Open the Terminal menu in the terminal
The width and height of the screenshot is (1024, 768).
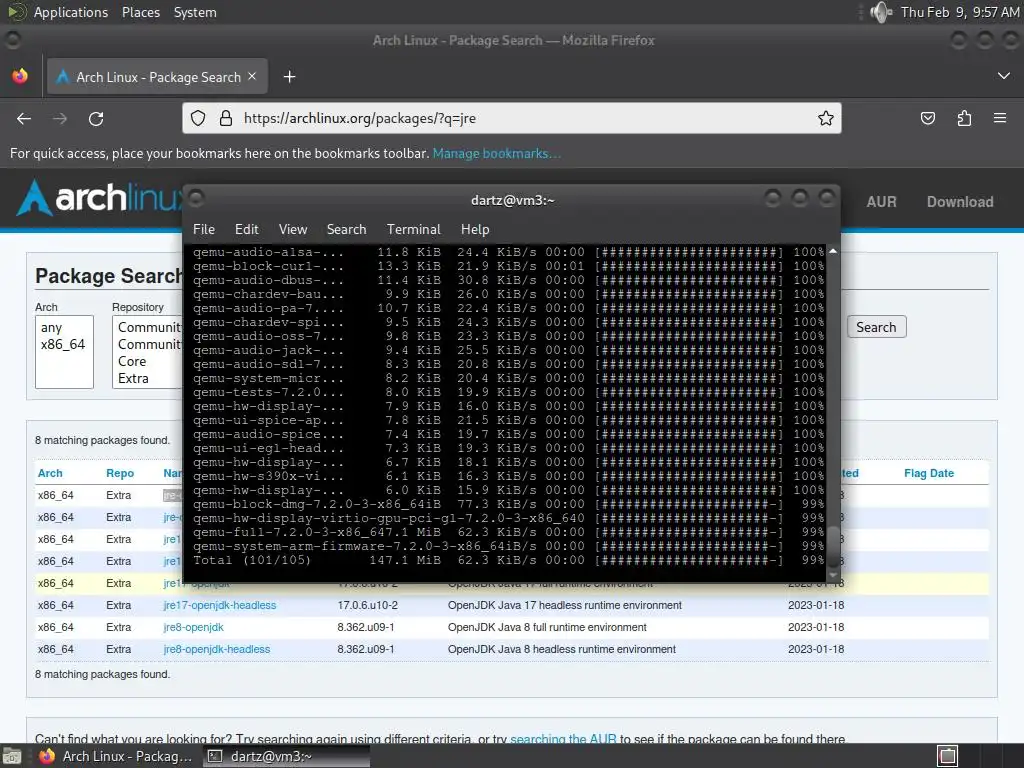coord(413,229)
